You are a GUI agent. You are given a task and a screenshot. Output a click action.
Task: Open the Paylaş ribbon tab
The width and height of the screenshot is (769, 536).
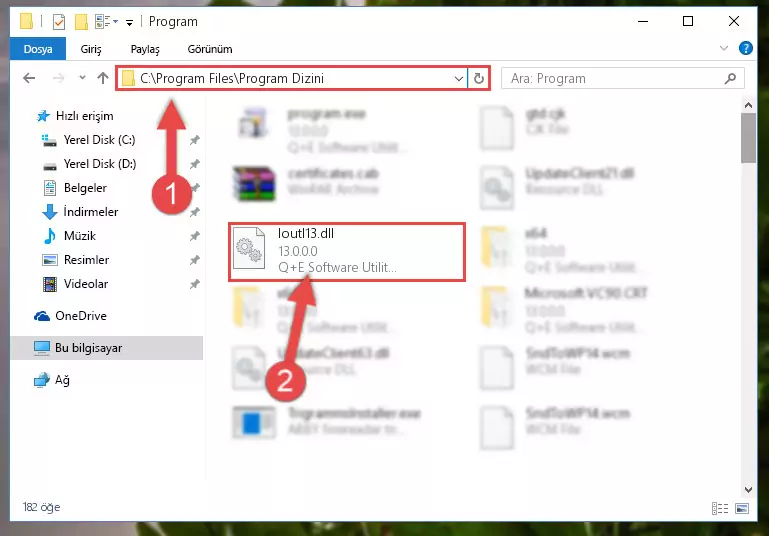(x=145, y=49)
